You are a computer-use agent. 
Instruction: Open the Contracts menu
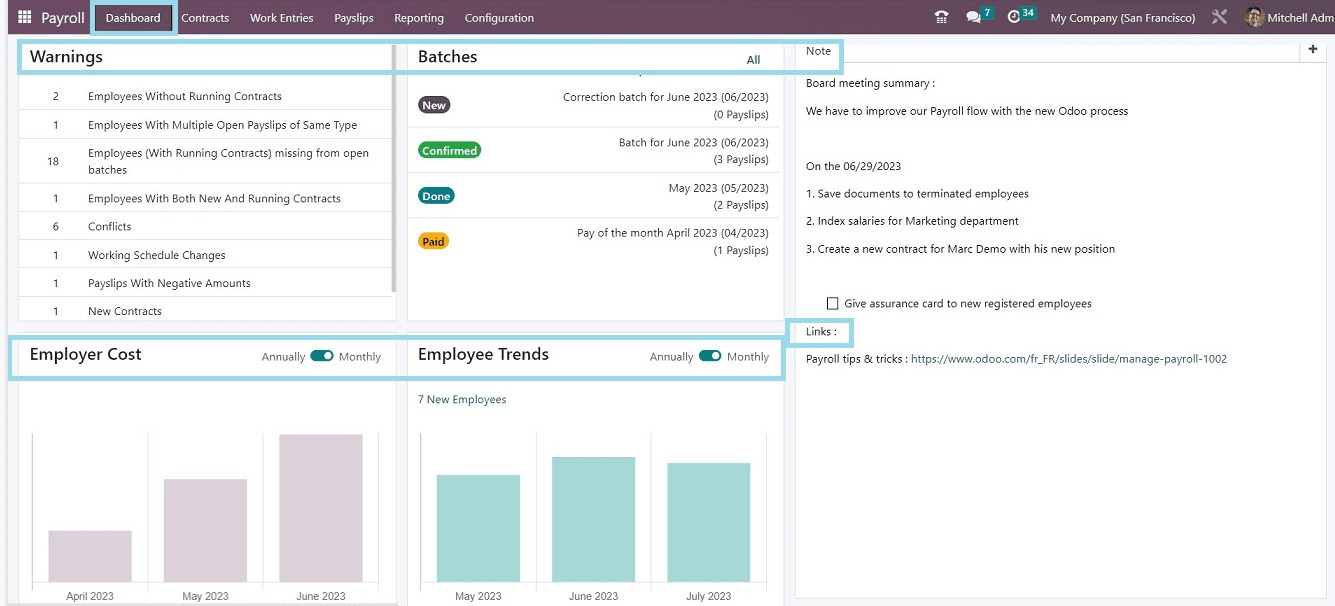click(x=205, y=18)
